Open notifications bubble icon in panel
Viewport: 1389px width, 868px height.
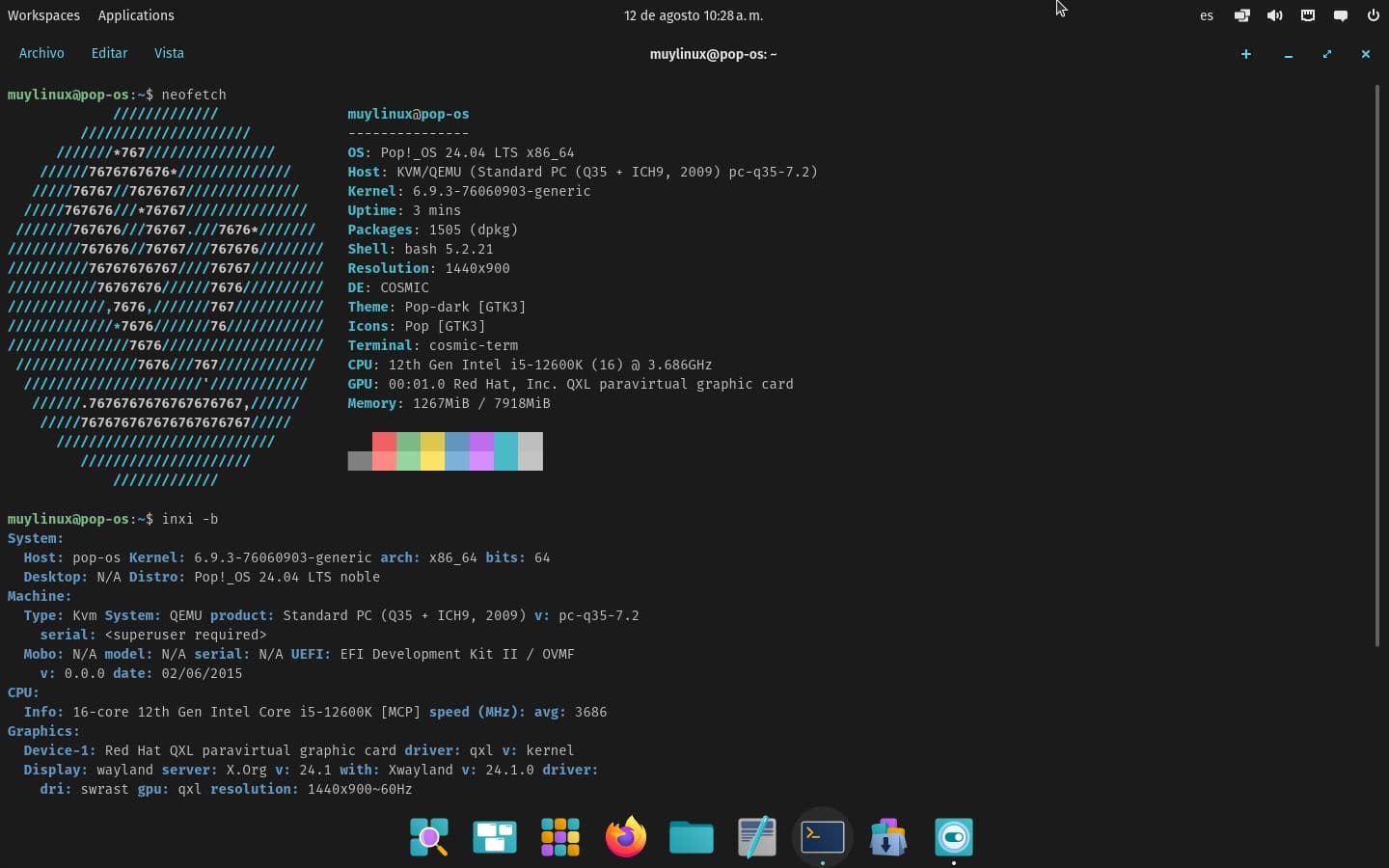point(1341,15)
